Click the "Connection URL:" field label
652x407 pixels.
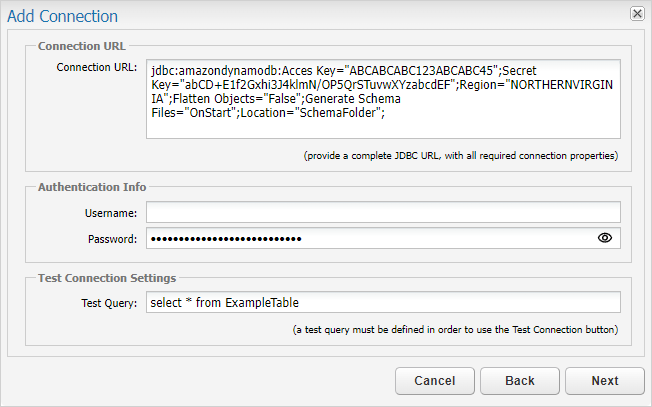[x=96, y=67]
